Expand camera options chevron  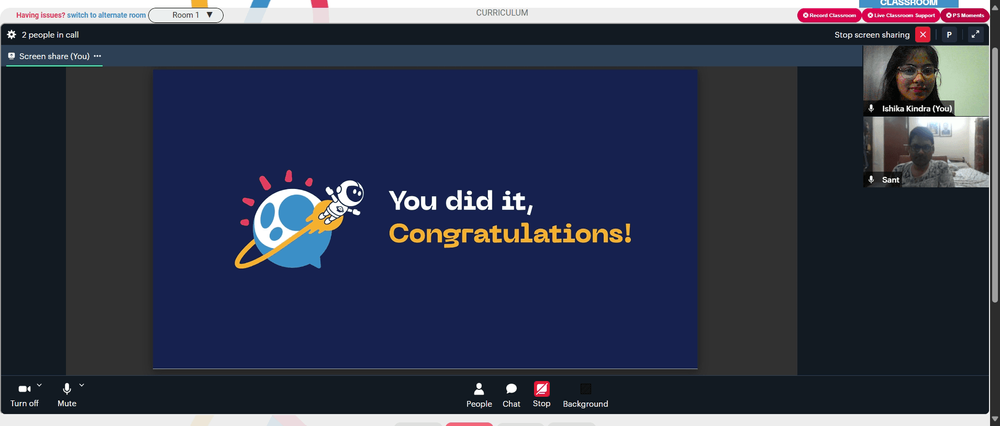pyautogui.click(x=39, y=385)
